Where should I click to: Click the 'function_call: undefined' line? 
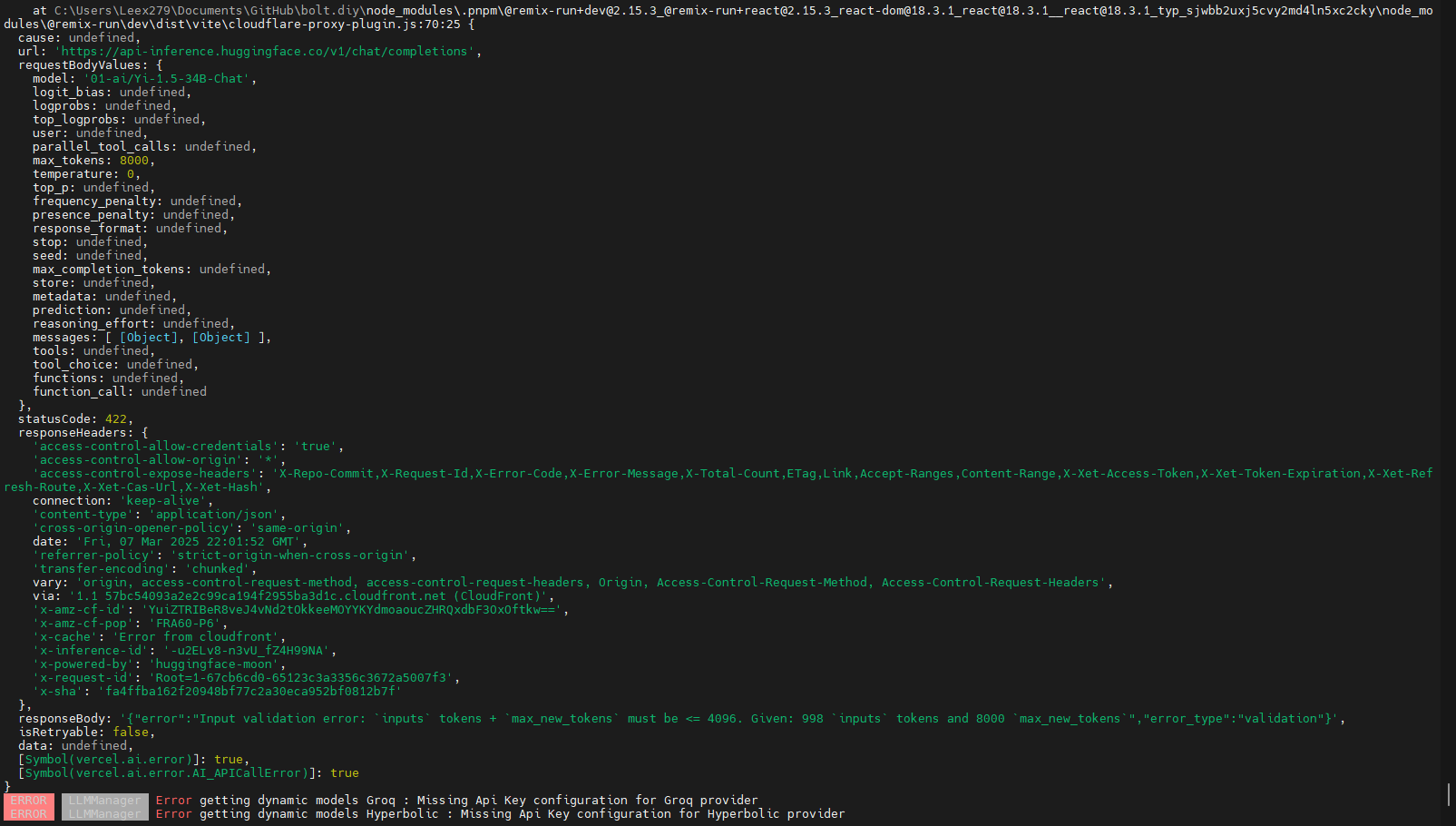coord(120,392)
